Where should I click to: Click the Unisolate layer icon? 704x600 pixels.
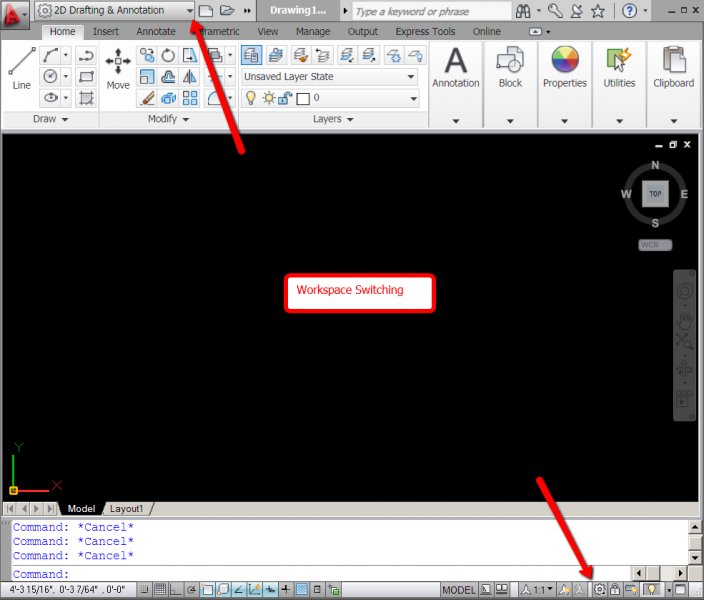pyautogui.click(x=369, y=55)
